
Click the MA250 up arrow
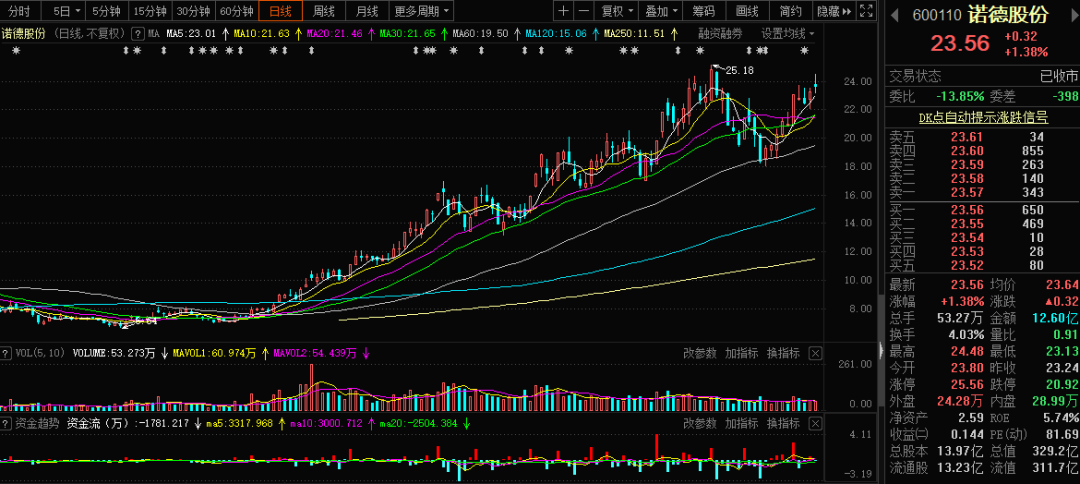point(674,33)
